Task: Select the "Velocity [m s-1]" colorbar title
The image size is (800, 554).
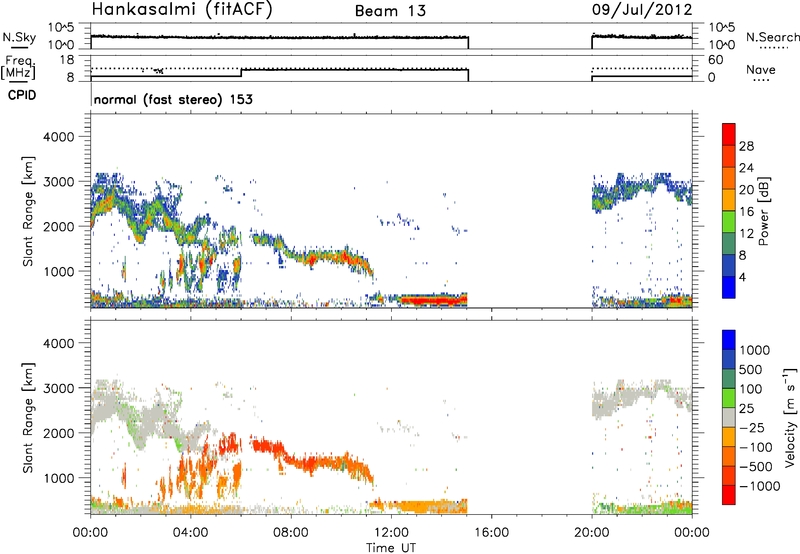Action: pyautogui.click(x=790, y=417)
